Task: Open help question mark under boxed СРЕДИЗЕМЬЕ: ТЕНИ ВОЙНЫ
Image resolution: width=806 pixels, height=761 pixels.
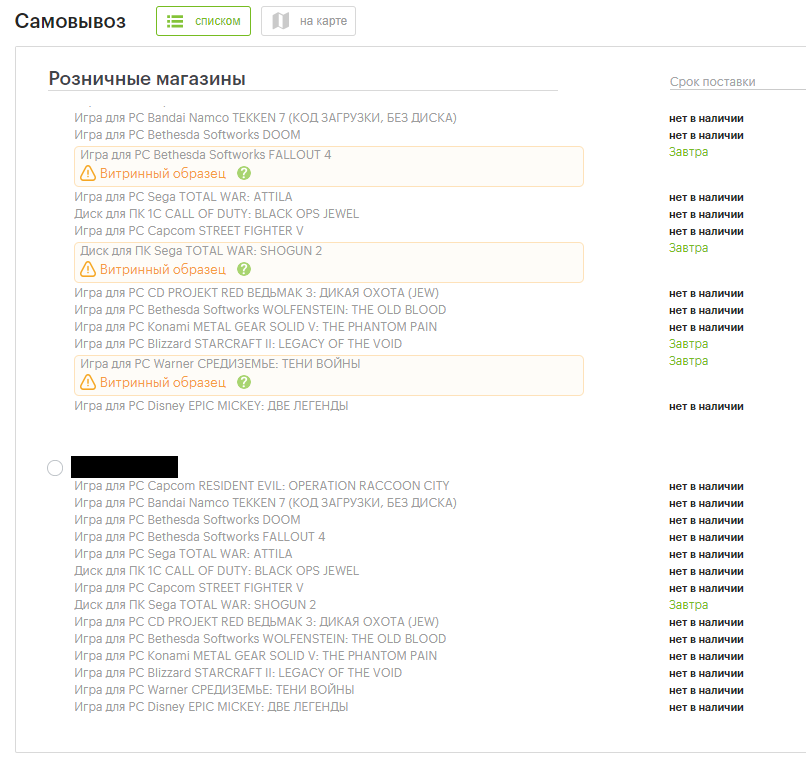Action: 244,383
